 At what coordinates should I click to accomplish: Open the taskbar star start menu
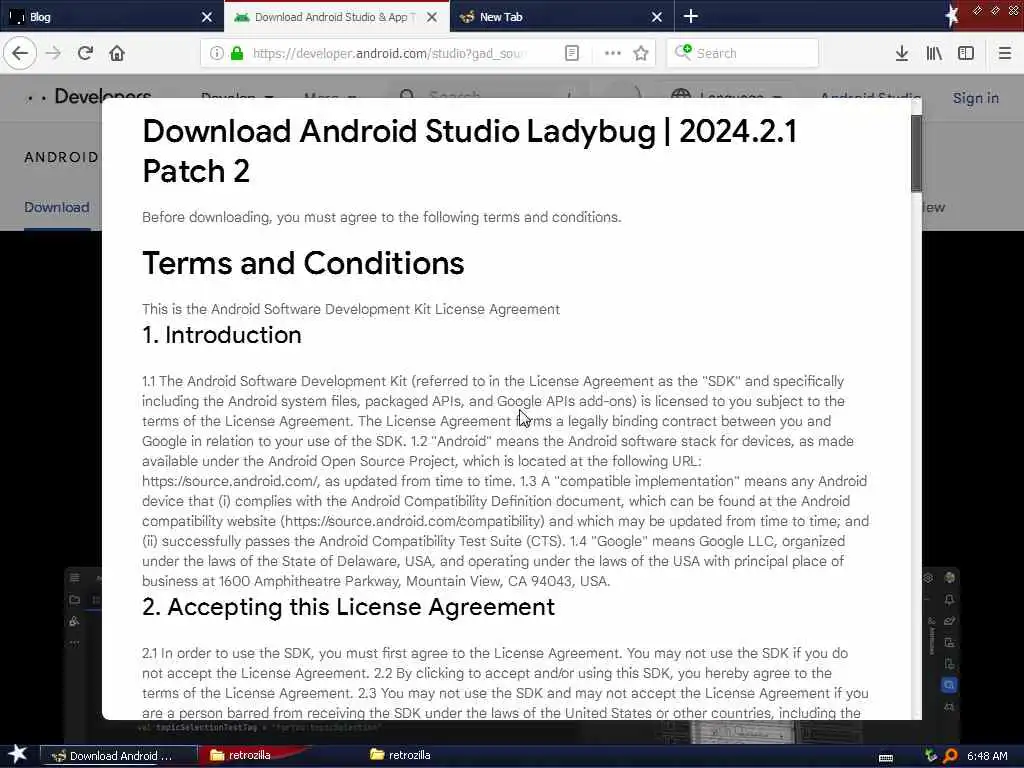click(18, 754)
